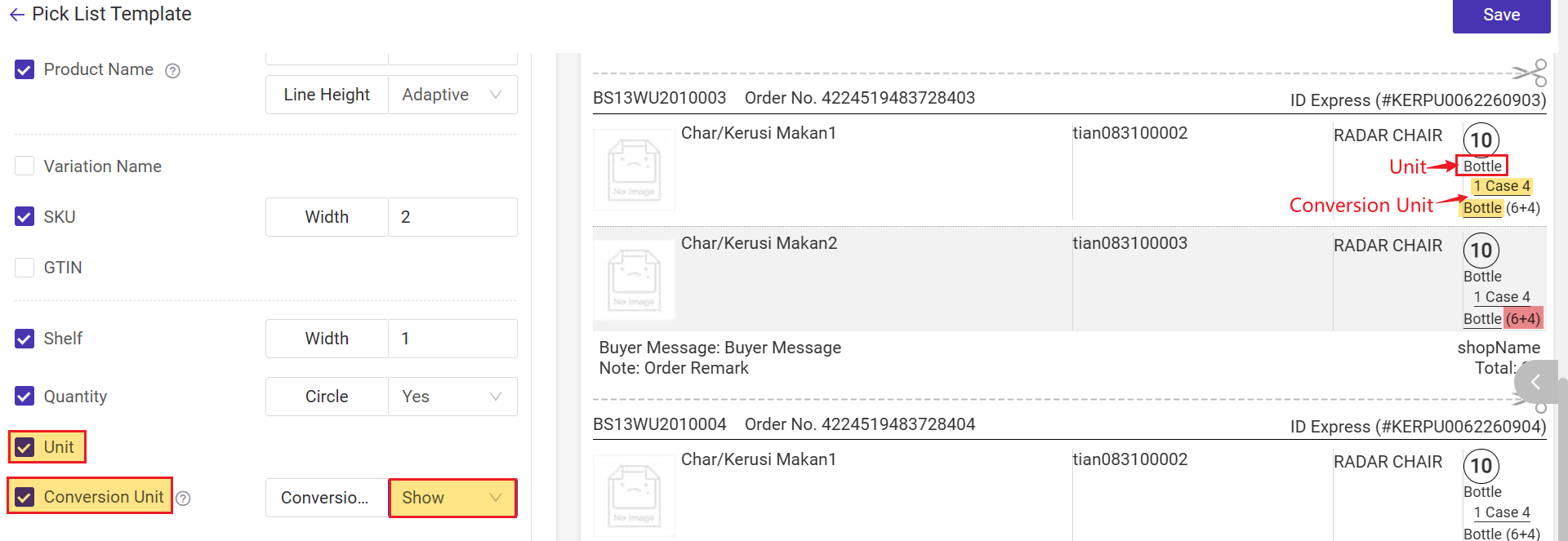The width and height of the screenshot is (1568, 541).
Task: Toggle the Shelf checkbox
Action: [x=24, y=339]
